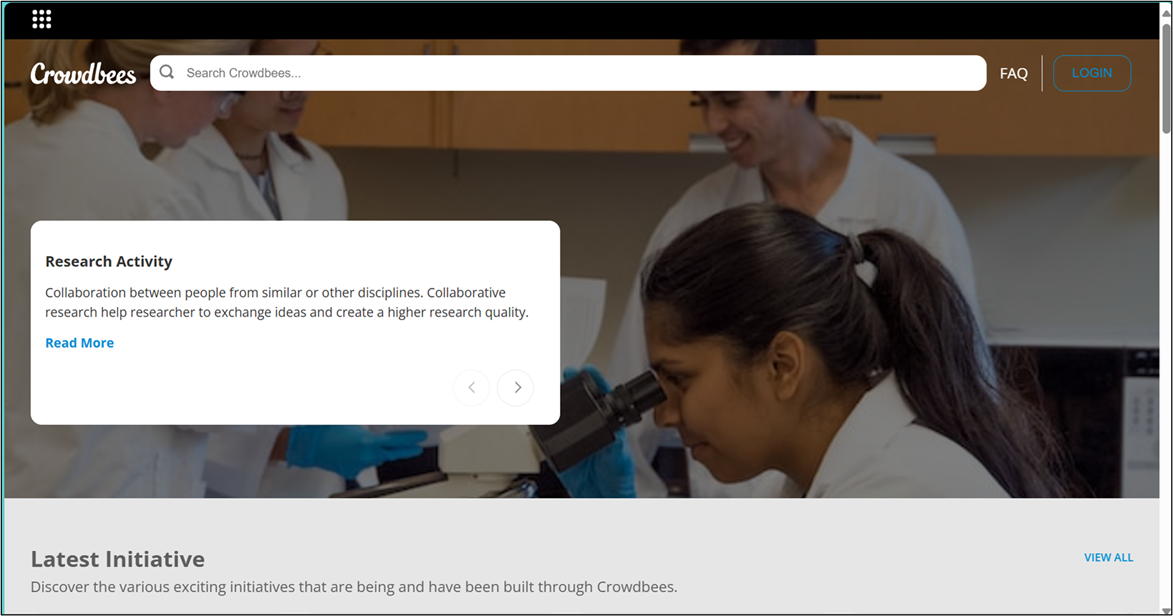Click the magnifying glass search icon
This screenshot has height=616, width=1173.
coord(167,72)
